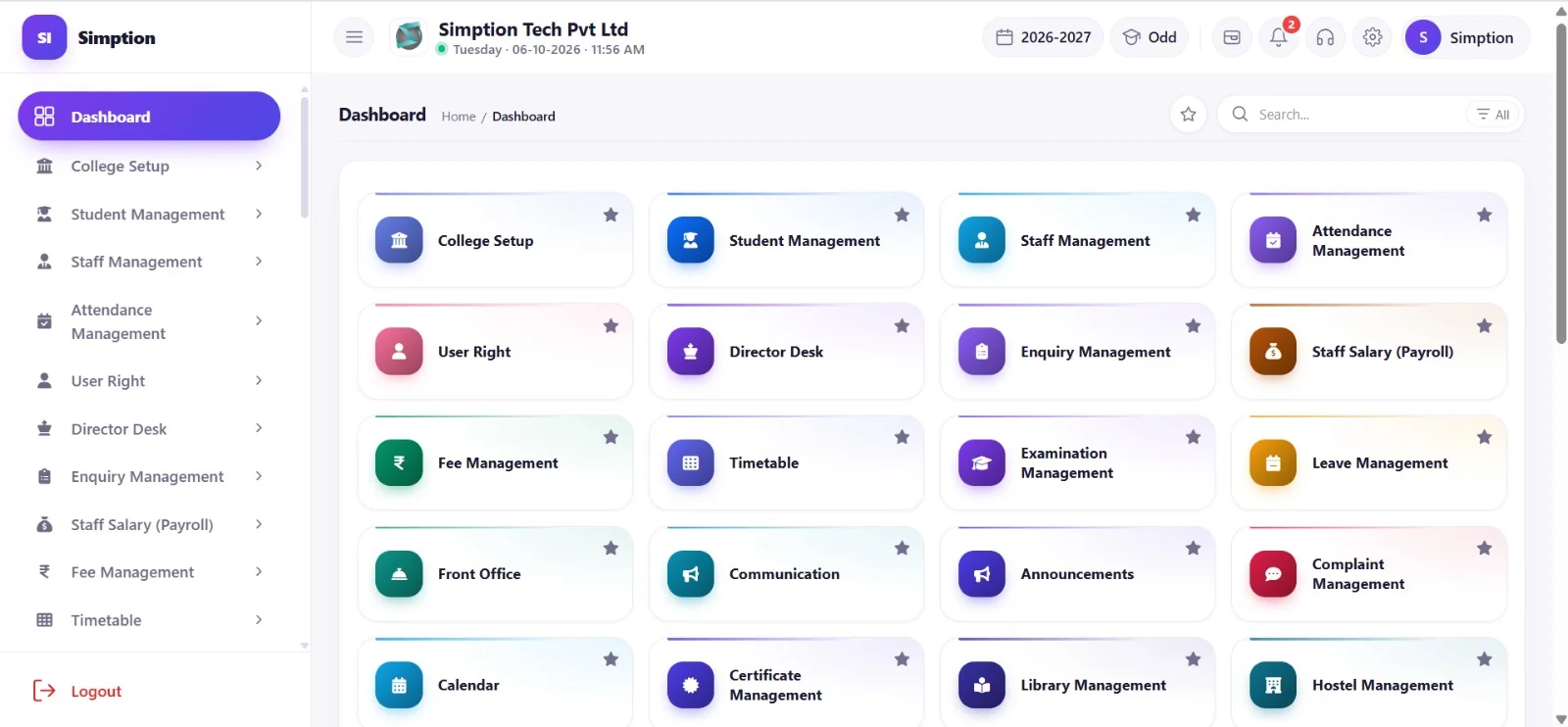Favorite the User Right card star

pyautogui.click(x=611, y=326)
